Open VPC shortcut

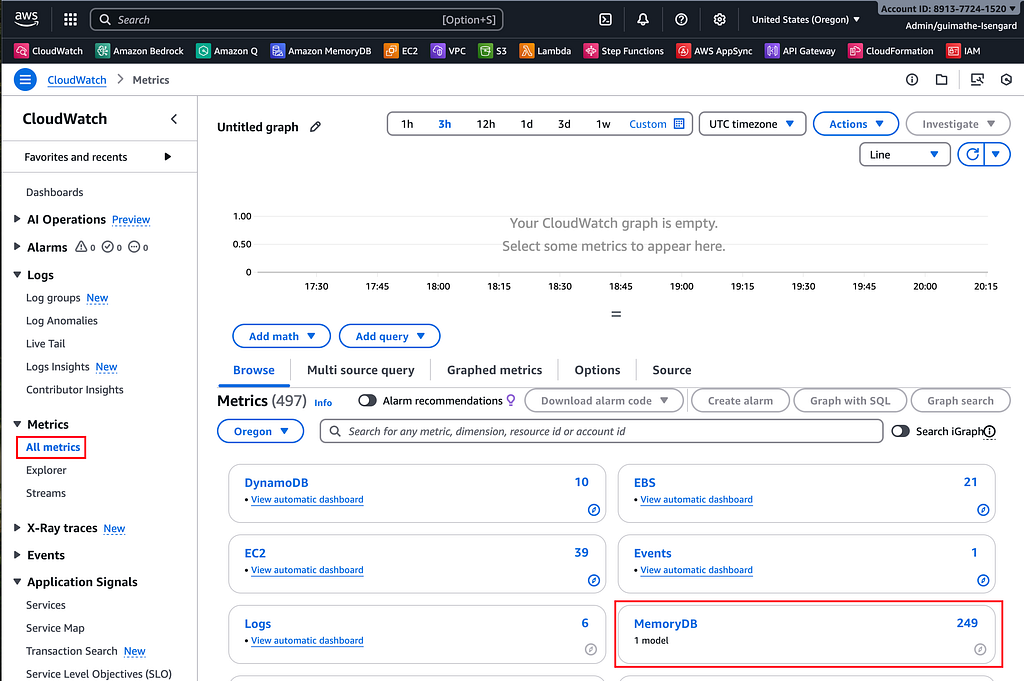(448, 50)
